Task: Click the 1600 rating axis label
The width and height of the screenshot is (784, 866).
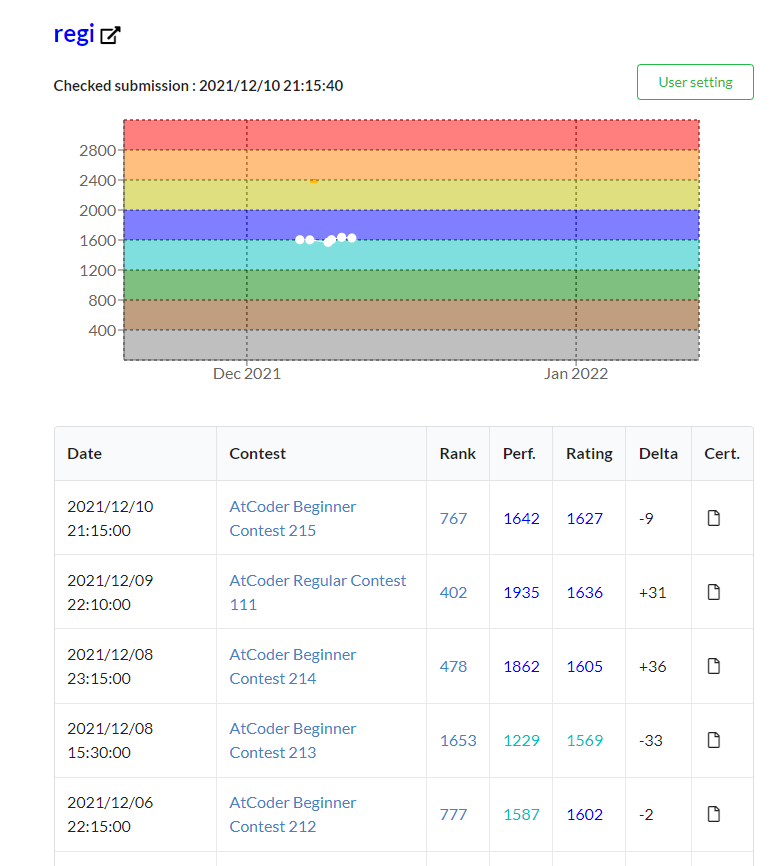Action: pyautogui.click(x=97, y=240)
